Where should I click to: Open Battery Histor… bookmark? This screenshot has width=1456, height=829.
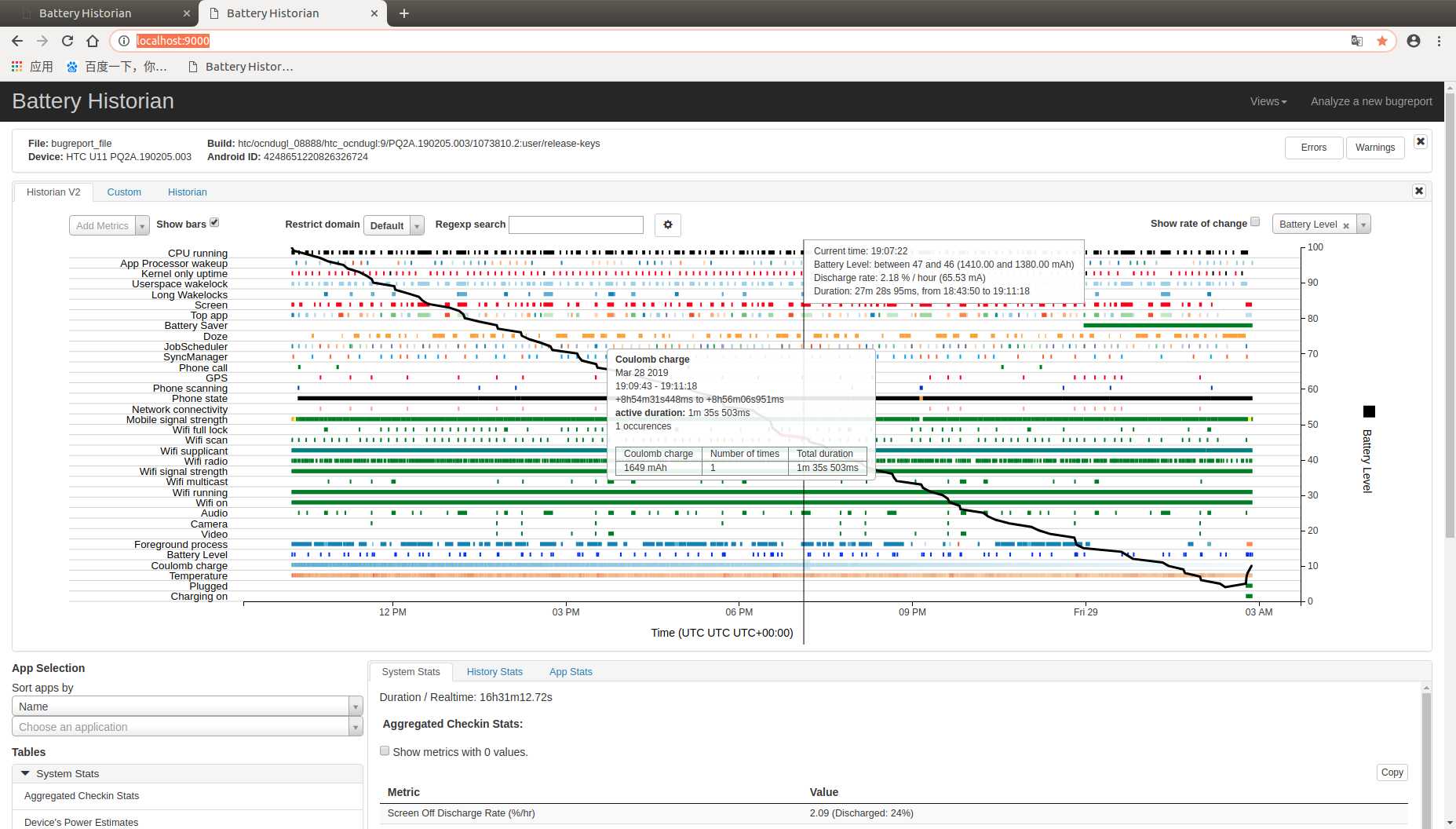click(x=240, y=67)
